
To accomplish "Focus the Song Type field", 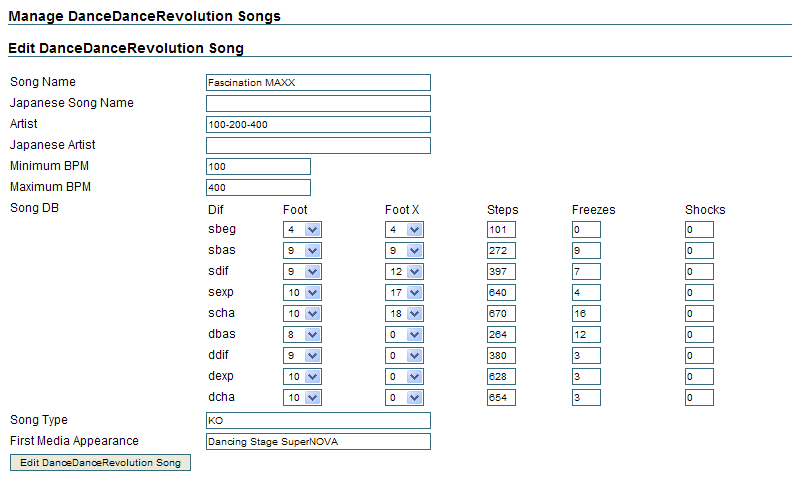I will click(318, 420).
